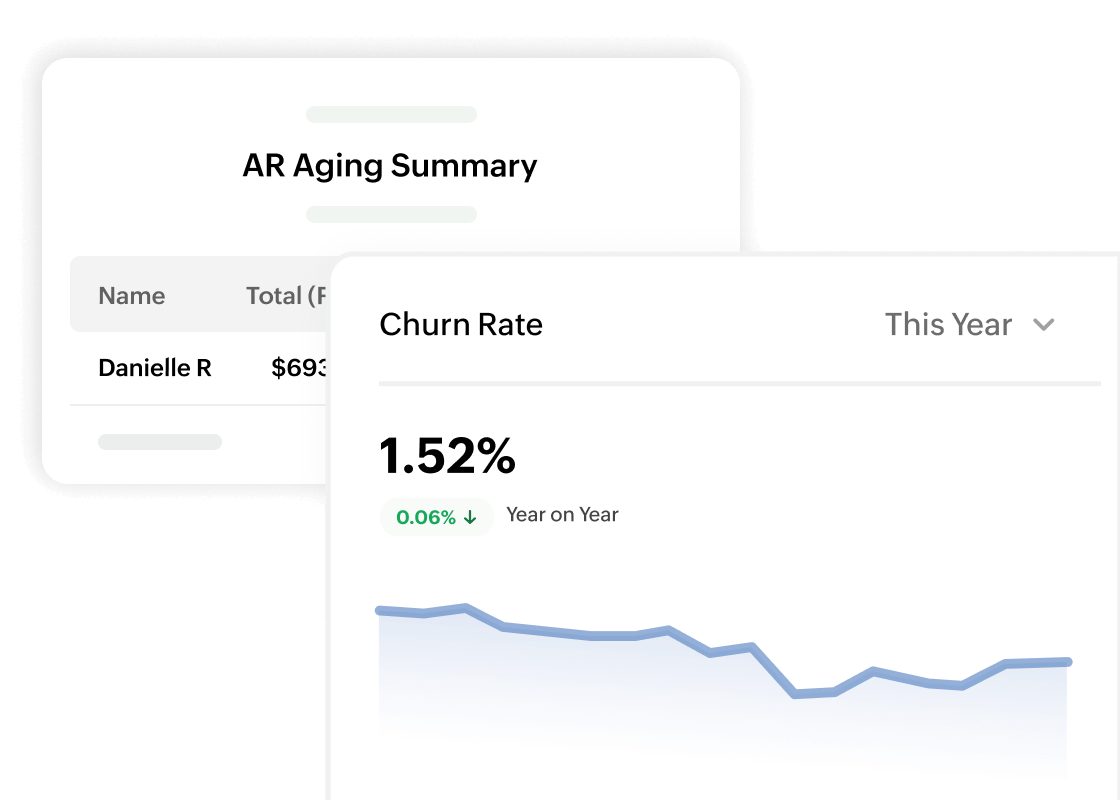Open the AR Aging Summary card title

pos(391,166)
